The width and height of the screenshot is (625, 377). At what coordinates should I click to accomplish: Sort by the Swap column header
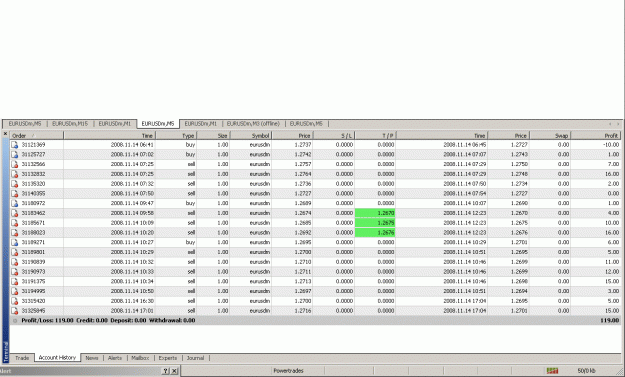click(550, 135)
